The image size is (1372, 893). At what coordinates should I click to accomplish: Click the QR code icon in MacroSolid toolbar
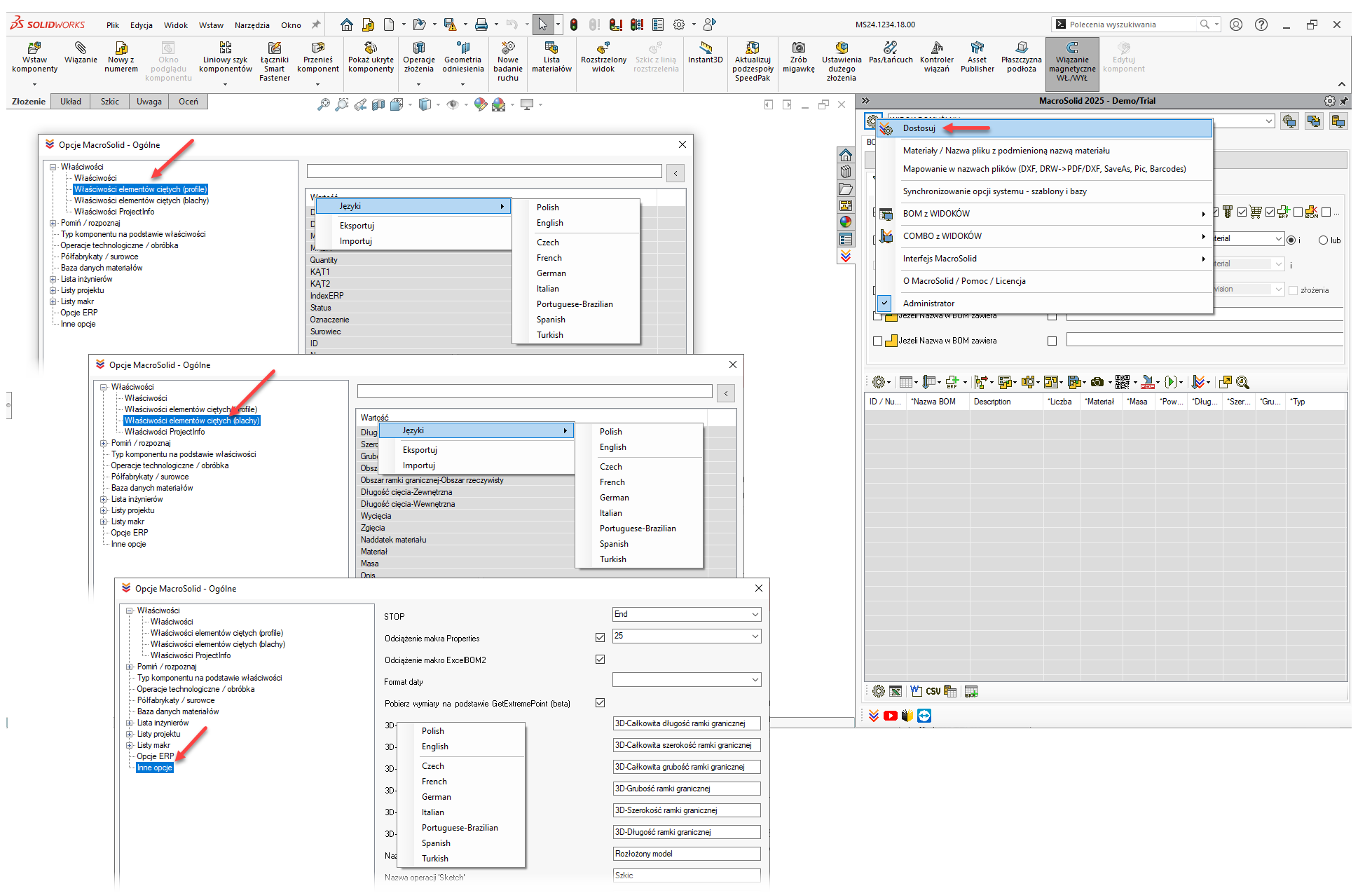pyautogui.click(x=1122, y=382)
